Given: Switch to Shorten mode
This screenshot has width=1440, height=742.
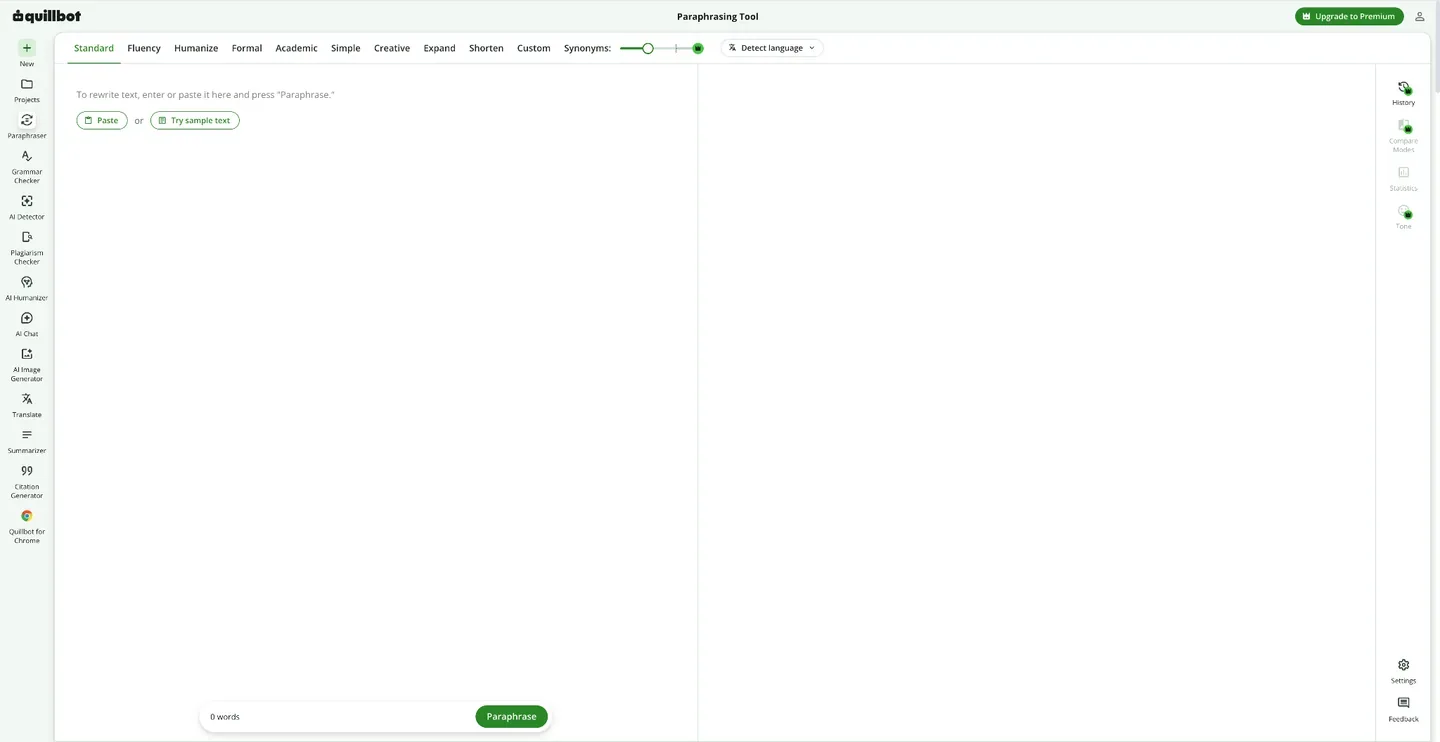Looking at the screenshot, I should coord(486,48).
